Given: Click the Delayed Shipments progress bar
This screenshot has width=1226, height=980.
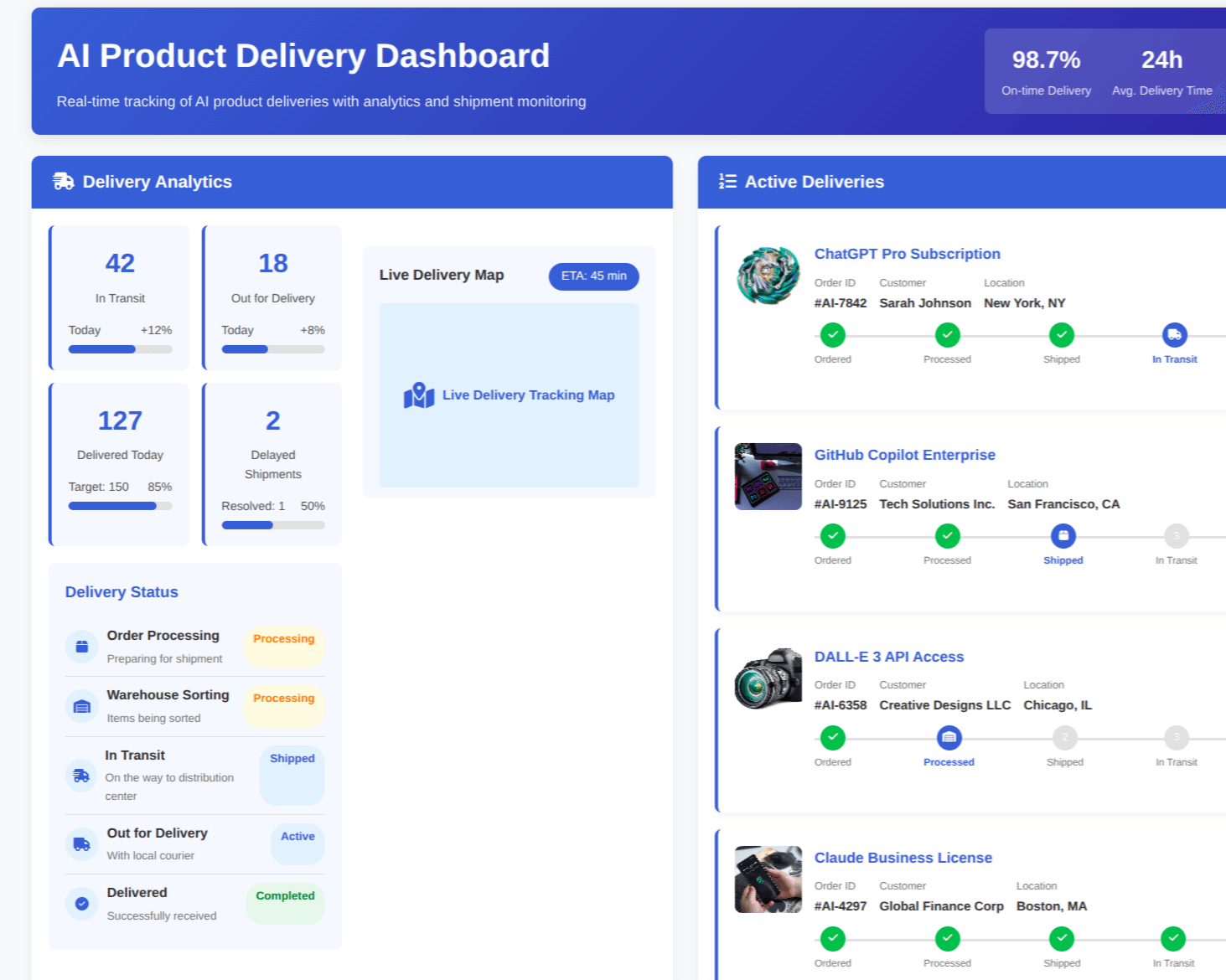Looking at the screenshot, I should [273, 525].
